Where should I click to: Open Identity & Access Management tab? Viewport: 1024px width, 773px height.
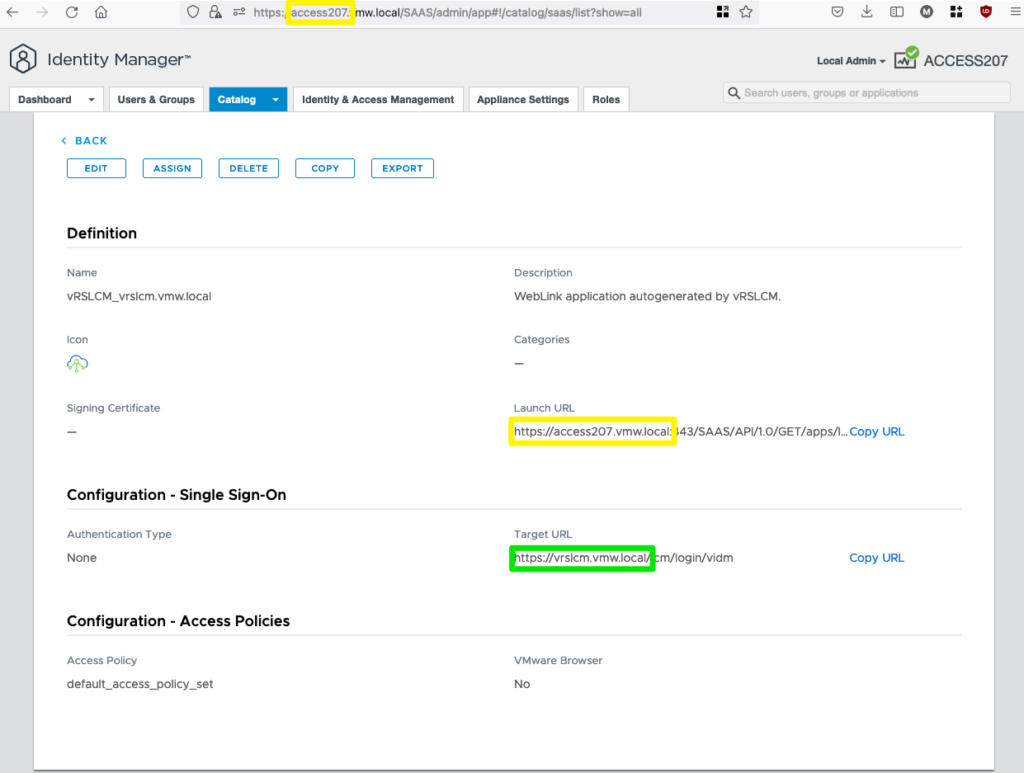point(378,99)
